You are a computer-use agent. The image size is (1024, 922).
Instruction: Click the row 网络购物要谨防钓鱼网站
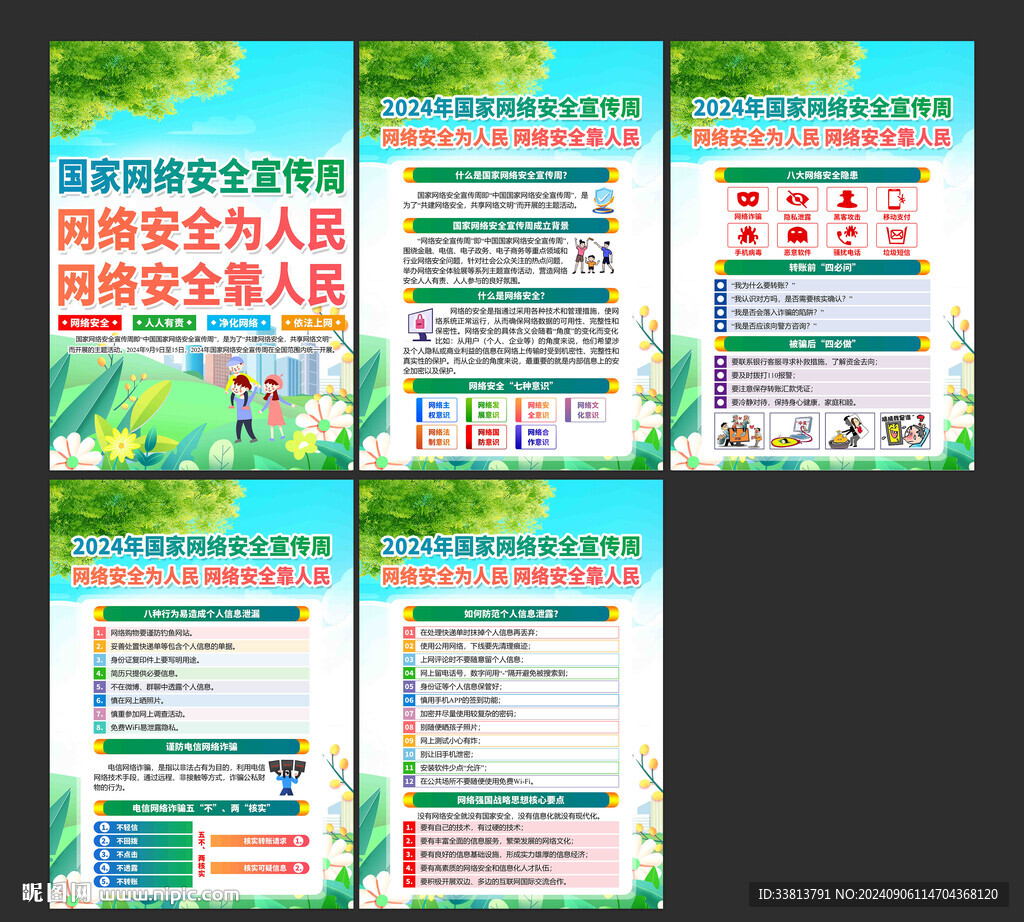201,633
